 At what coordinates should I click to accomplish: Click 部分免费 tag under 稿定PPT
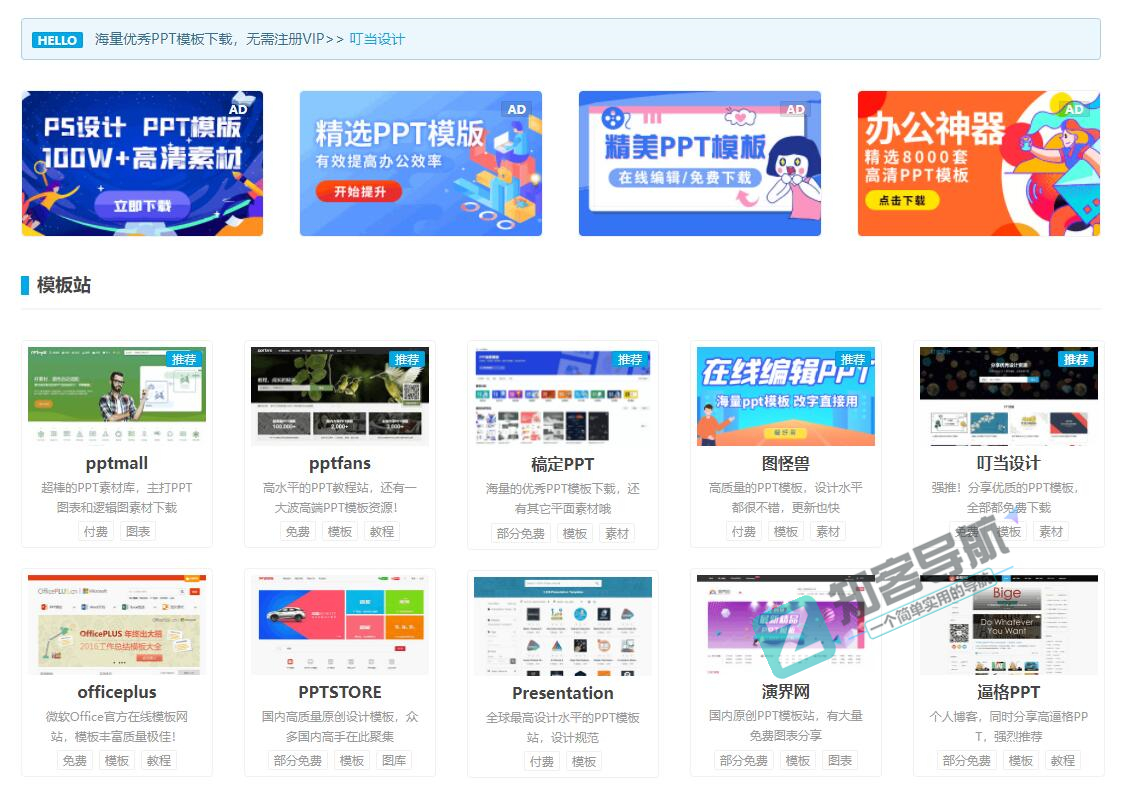tap(521, 533)
